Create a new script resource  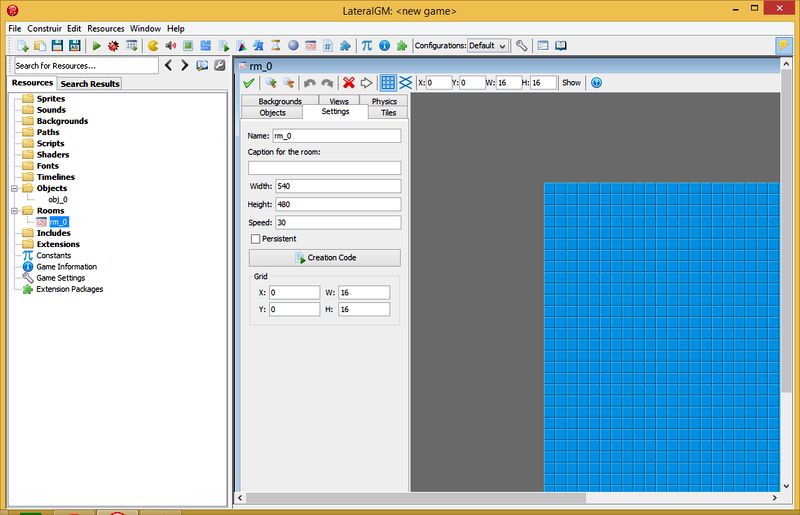tap(223, 46)
